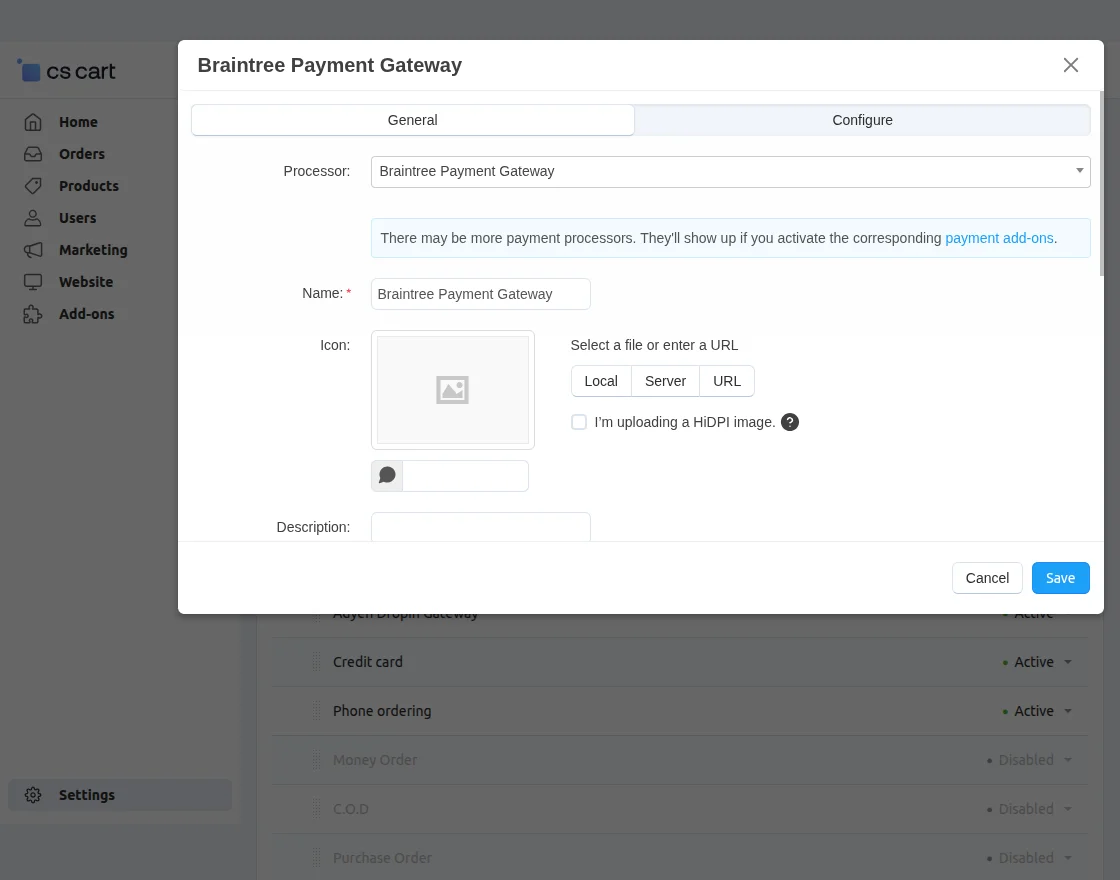Follow the payment add-ons link
Image resolution: width=1120 pixels, height=880 pixels.
pyautogui.click(x=999, y=239)
